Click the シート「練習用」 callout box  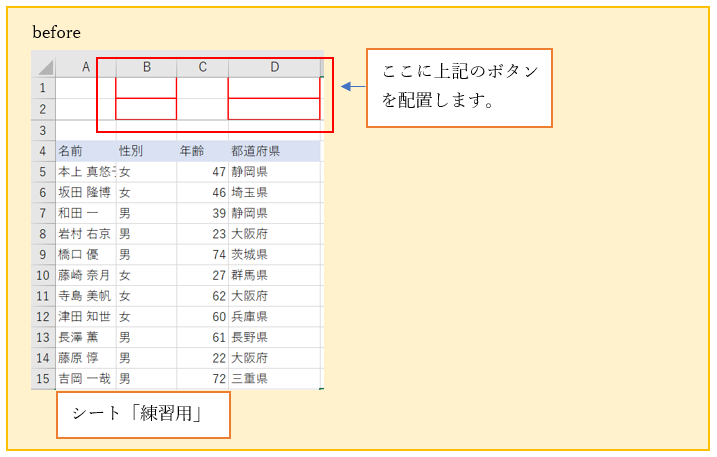click(x=143, y=414)
